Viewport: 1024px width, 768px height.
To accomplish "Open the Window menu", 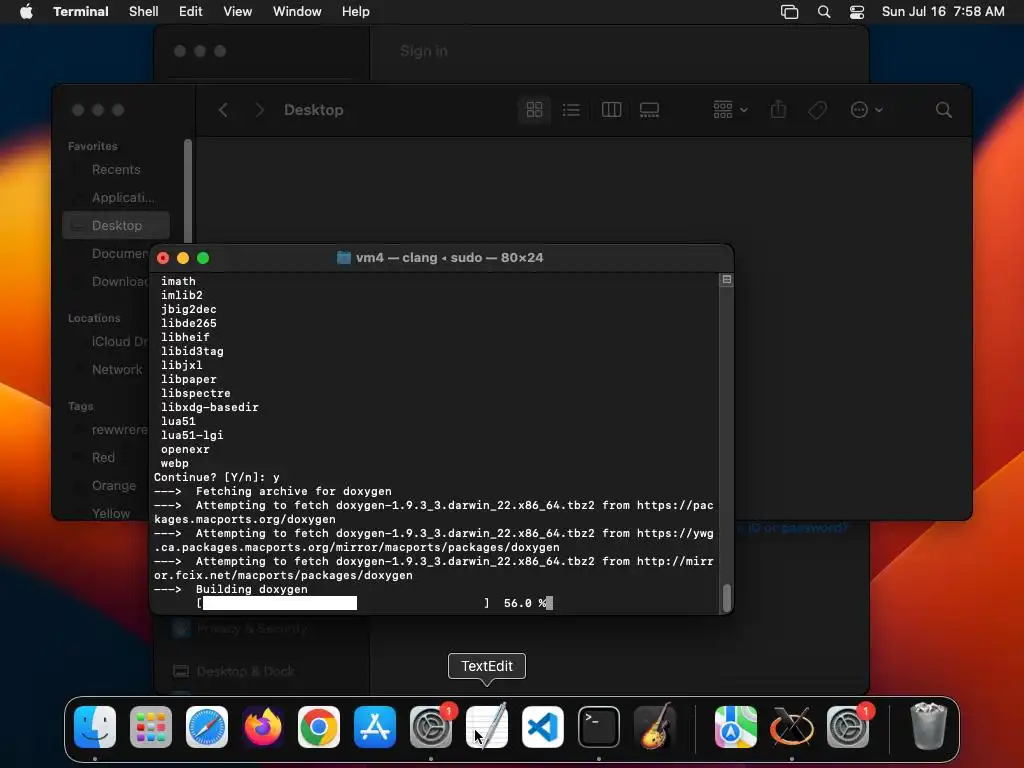I will [x=297, y=12].
